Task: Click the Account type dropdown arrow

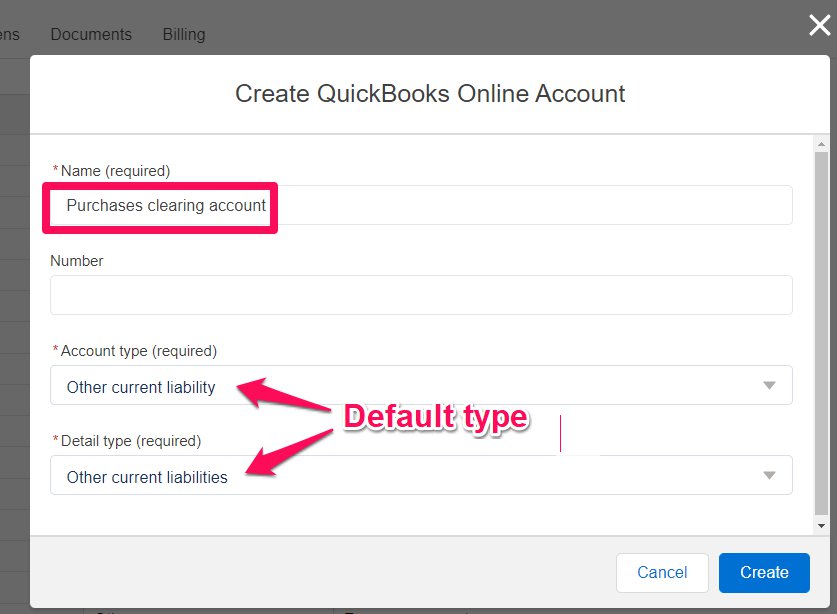Action: coord(769,385)
